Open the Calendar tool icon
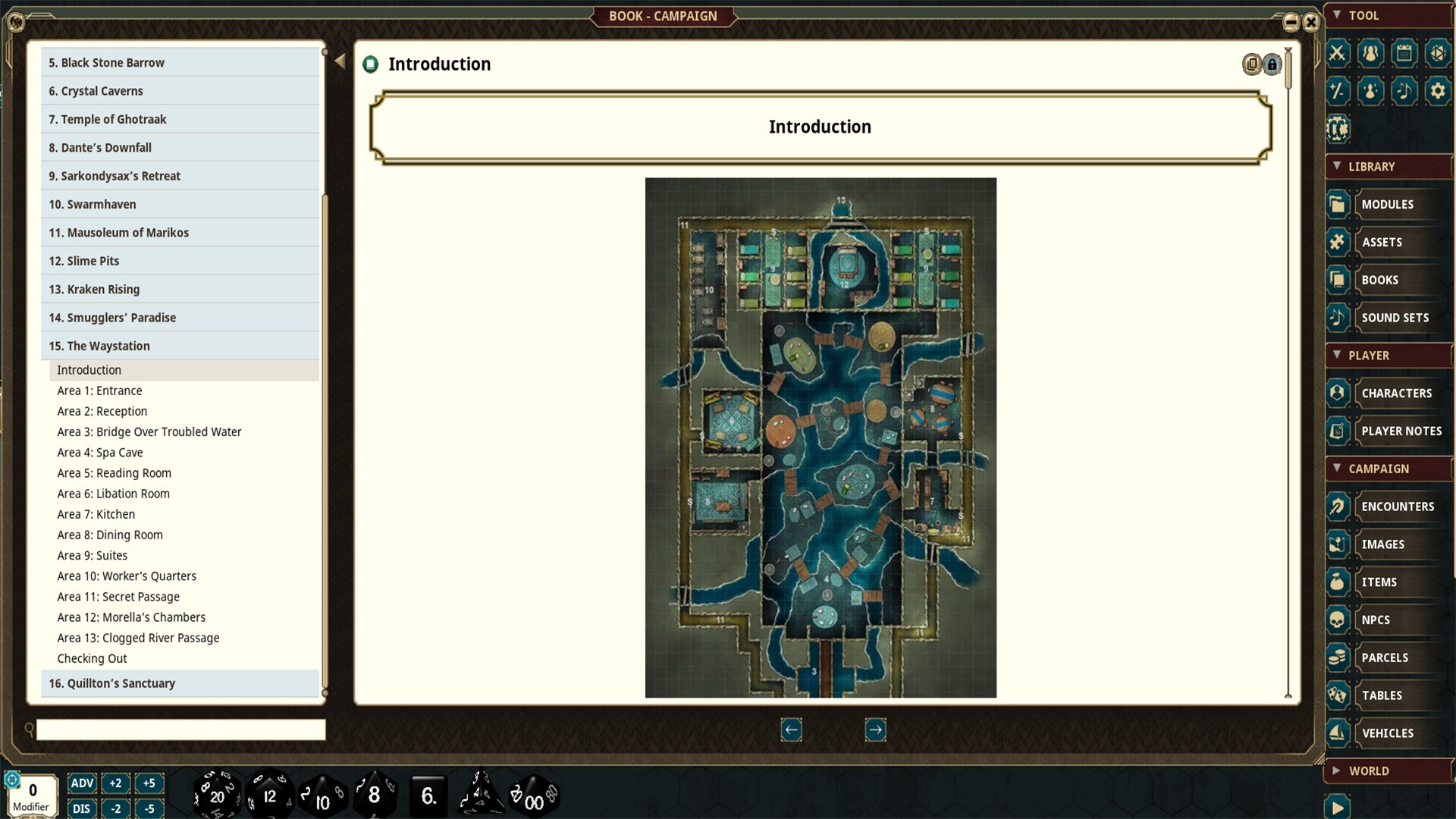Viewport: 1456px width, 819px height. (1404, 53)
